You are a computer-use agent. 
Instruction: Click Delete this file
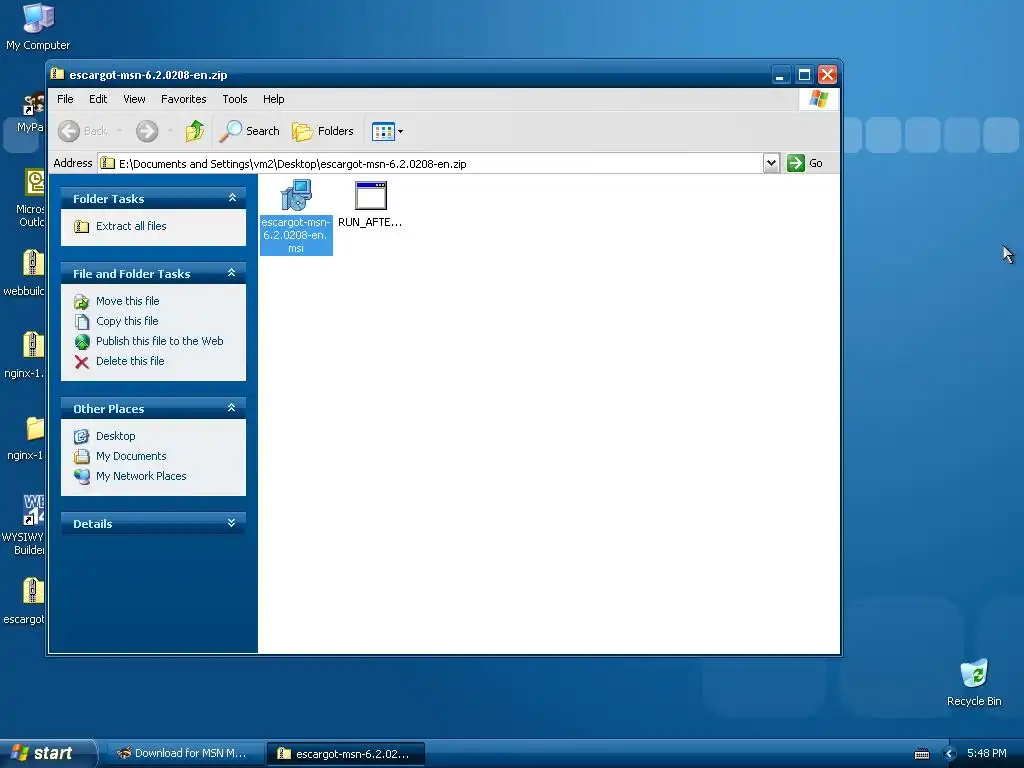click(x=130, y=361)
